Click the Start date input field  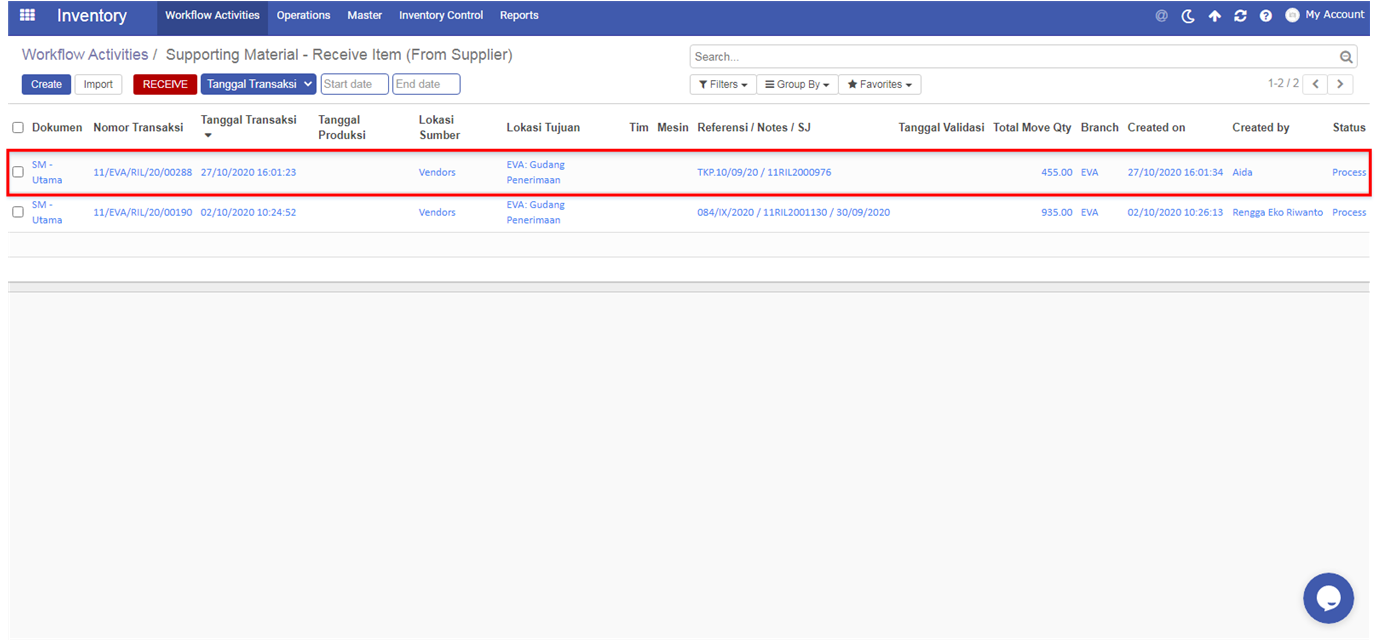click(354, 84)
